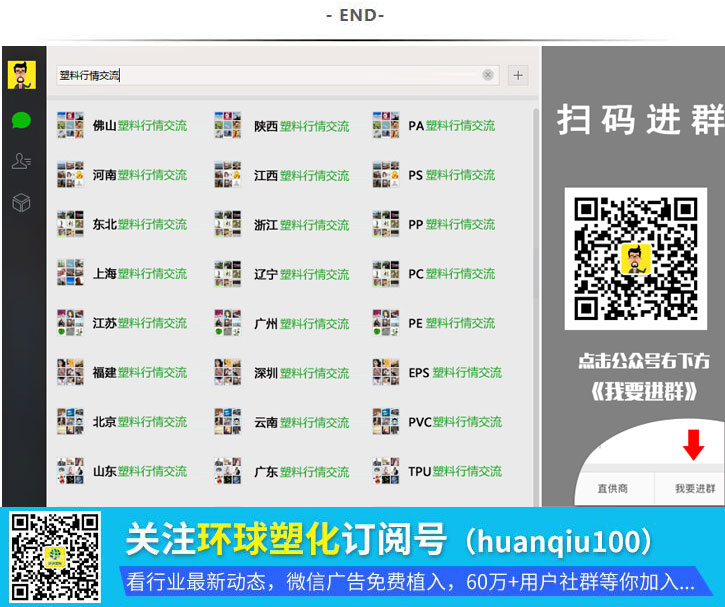This screenshot has width=725, height=607.
Task: Open the cube favorites icon in sidebar
Action: tap(21, 202)
